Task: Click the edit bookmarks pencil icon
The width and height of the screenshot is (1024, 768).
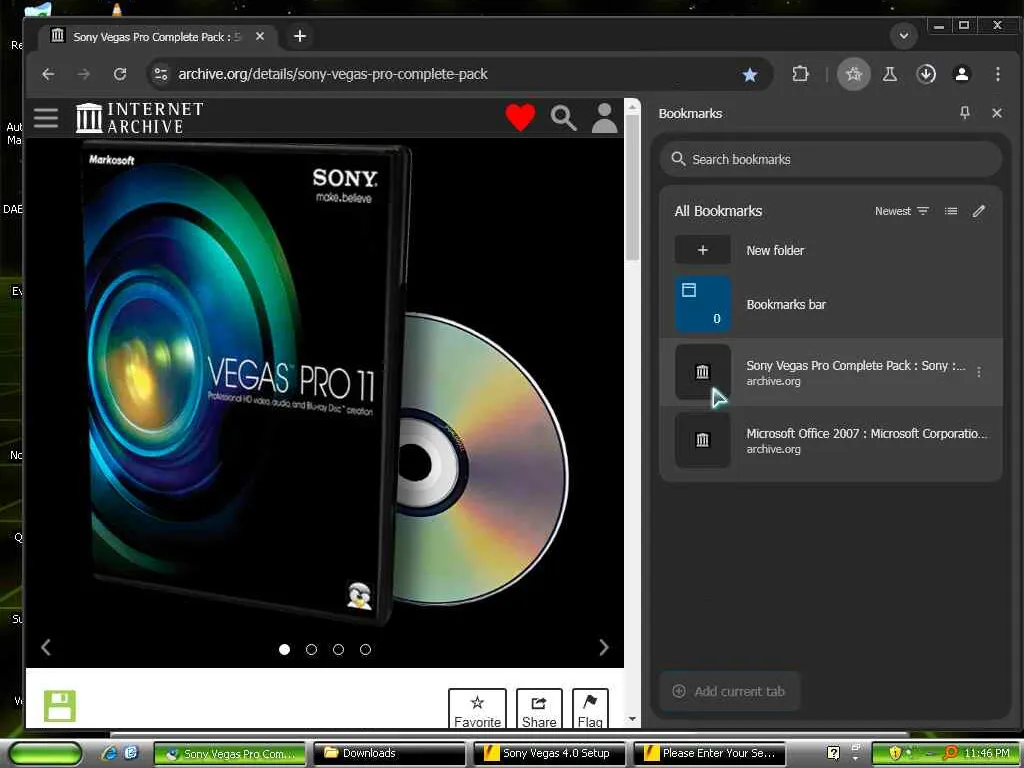Action: [x=978, y=211]
